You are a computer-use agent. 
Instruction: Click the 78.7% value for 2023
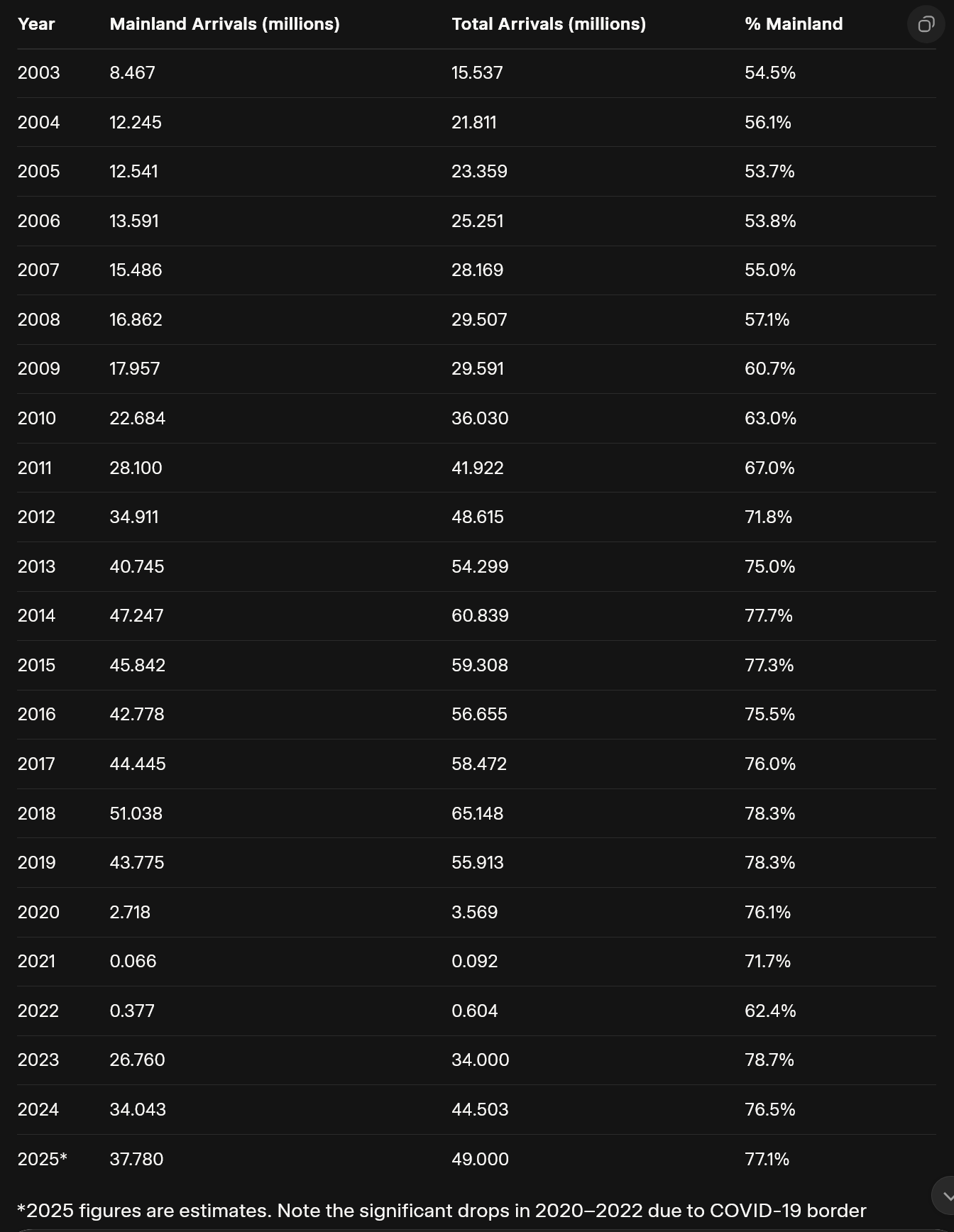coord(769,1060)
